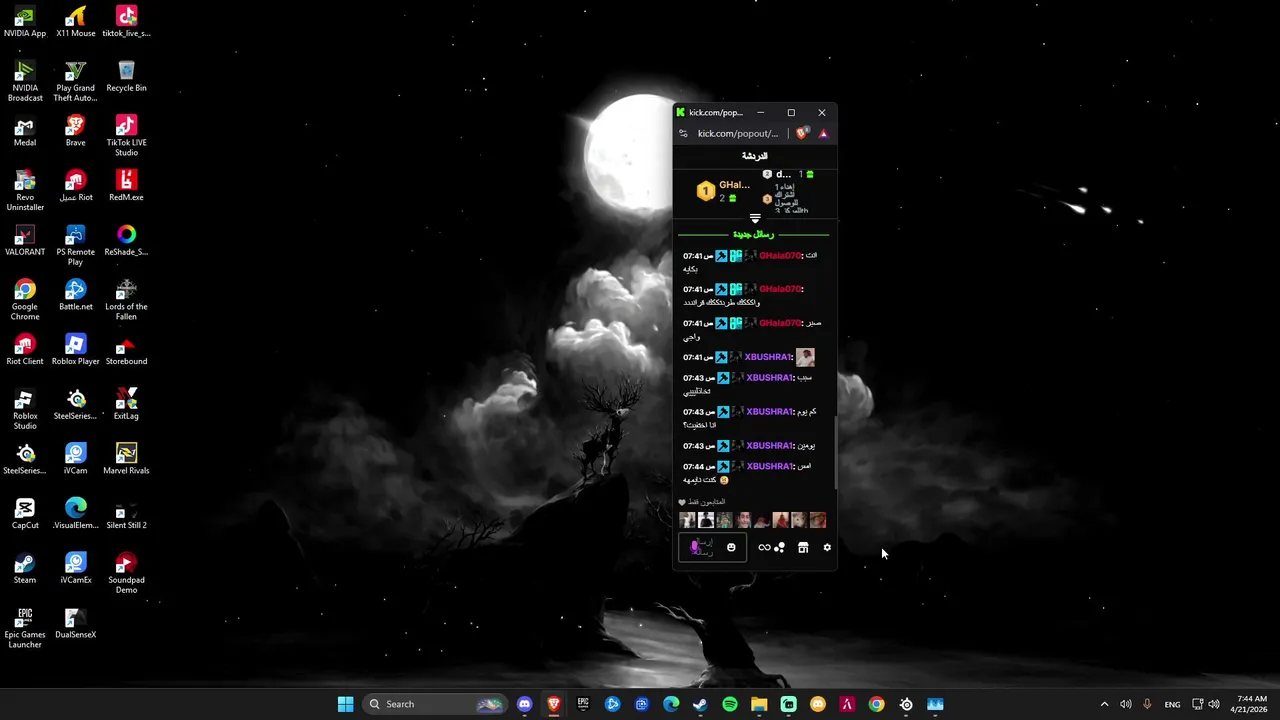Open File Explorer from the taskbar
The image size is (1280, 720).
tap(759, 704)
